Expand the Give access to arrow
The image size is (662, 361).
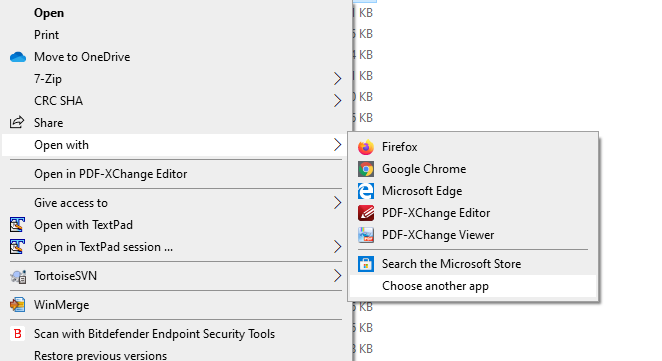click(337, 203)
